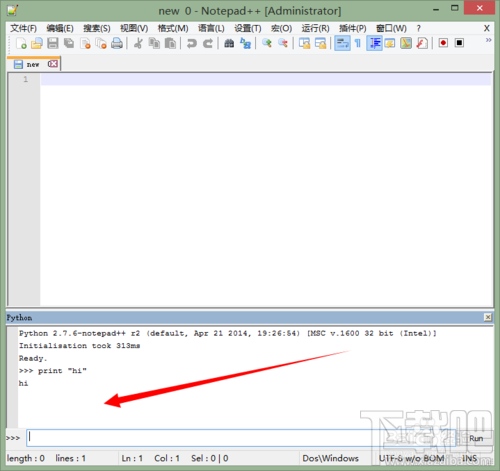Image resolution: width=500 pixels, height=471 pixels.
Task: Click 'Ln : 1' in the status bar
Action: click(132, 458)
